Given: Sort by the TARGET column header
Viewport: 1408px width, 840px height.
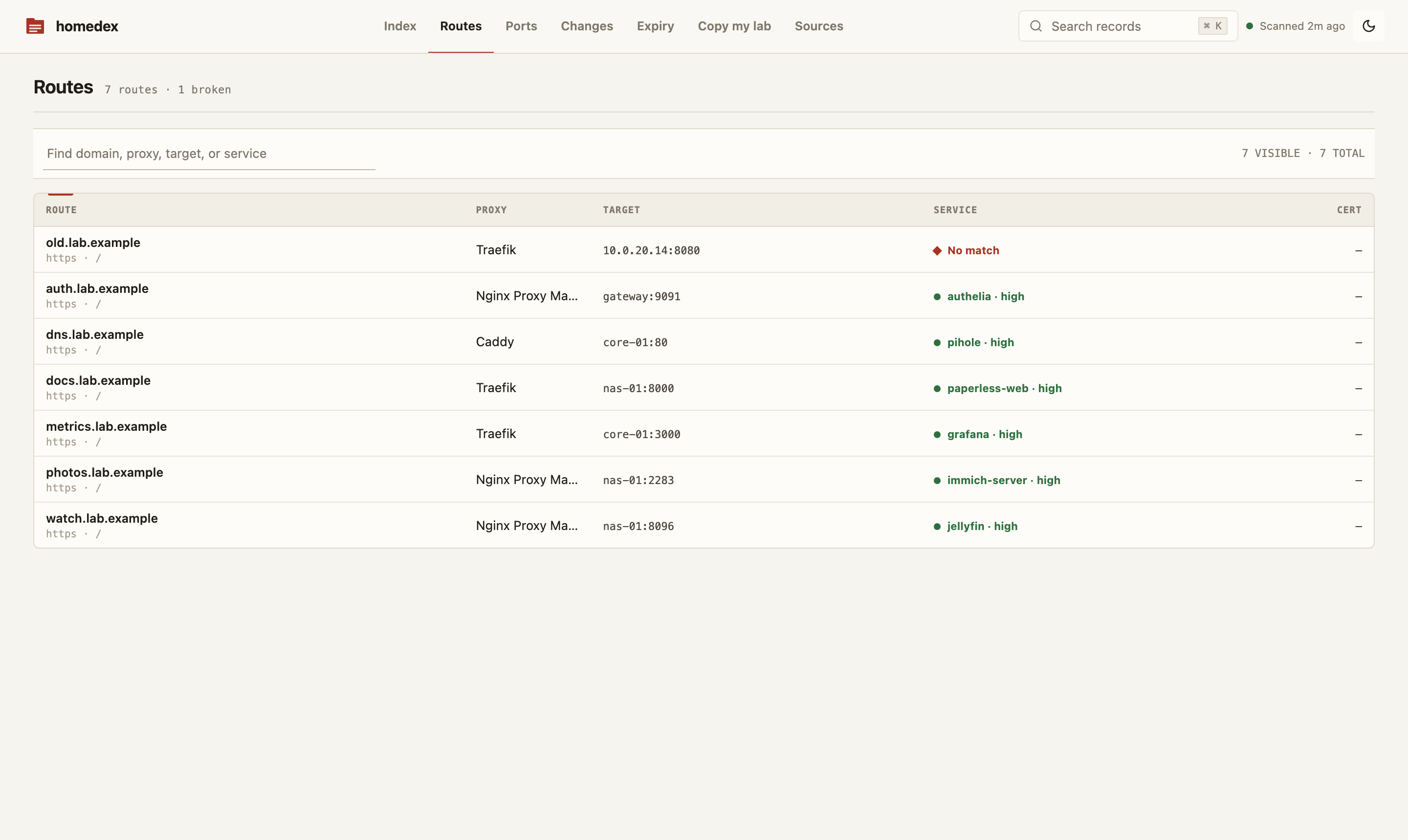Looking at the screenshot, I should (x=621, y=210).
